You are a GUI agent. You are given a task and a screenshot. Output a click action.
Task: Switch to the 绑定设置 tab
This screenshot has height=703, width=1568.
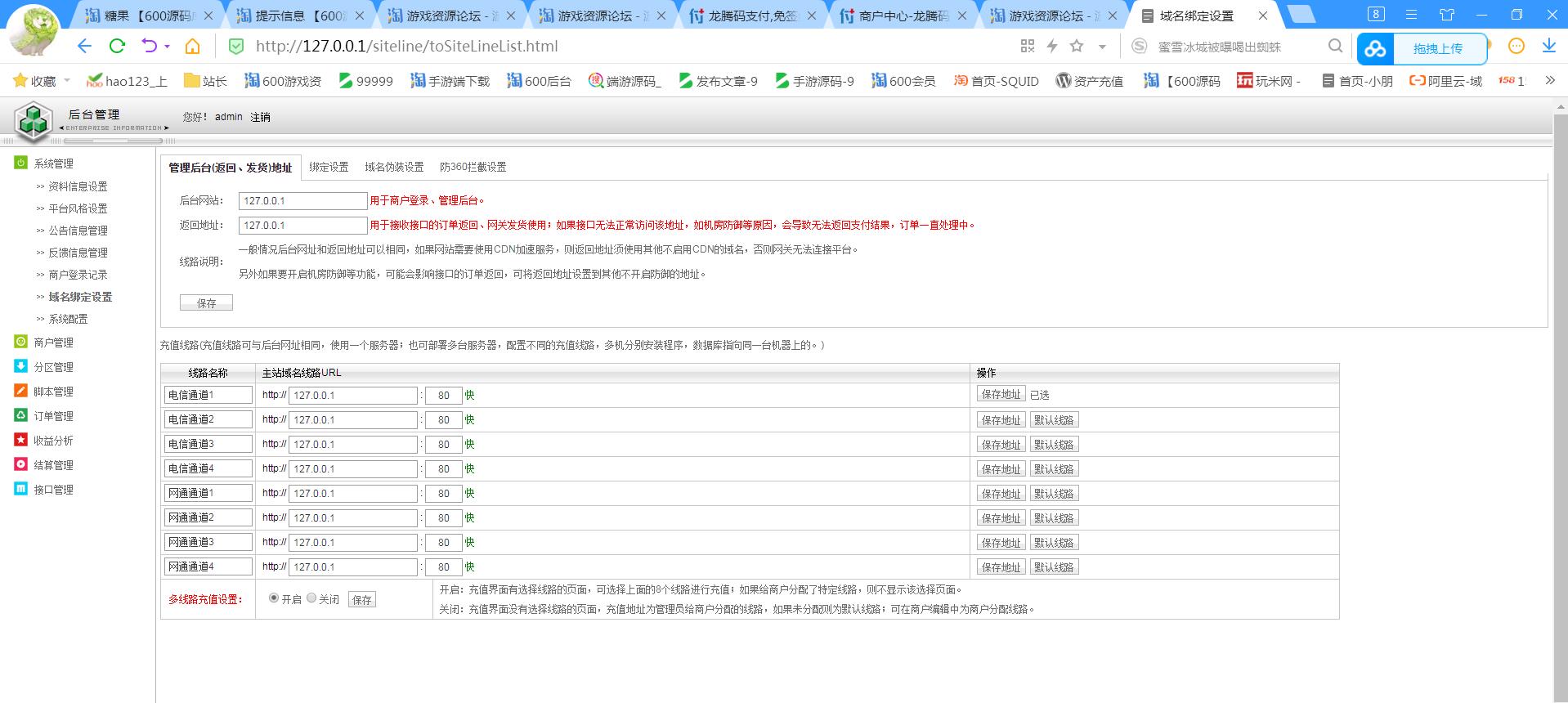click(329, 167)
